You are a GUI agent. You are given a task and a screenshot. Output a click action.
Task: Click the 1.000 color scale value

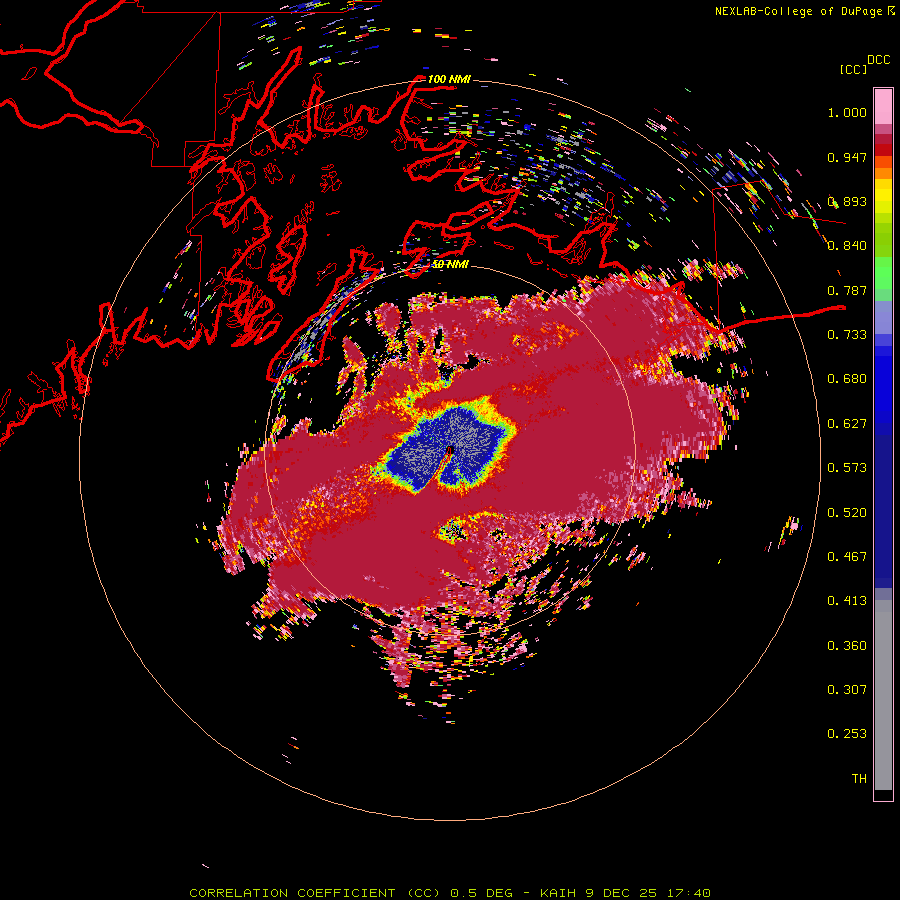click(847, 112)
